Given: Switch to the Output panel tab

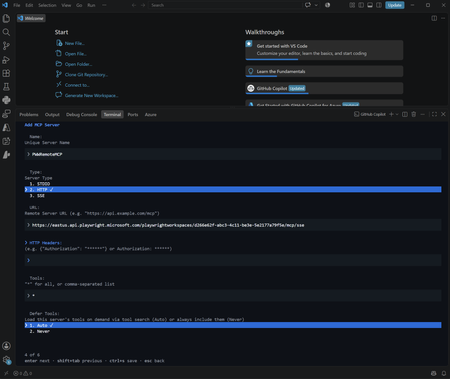Looking at the screenshot, I should pos(52,114).
